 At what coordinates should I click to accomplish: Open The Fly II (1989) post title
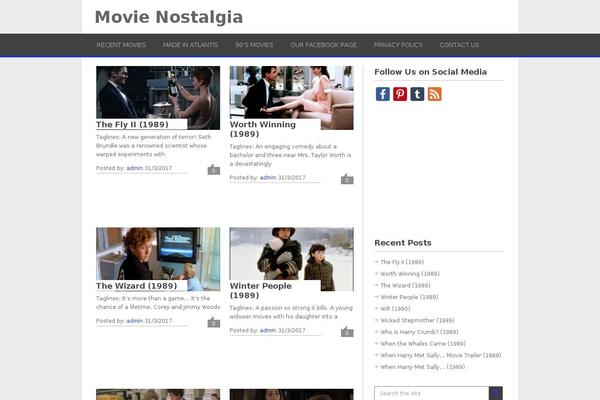point(132,124)
